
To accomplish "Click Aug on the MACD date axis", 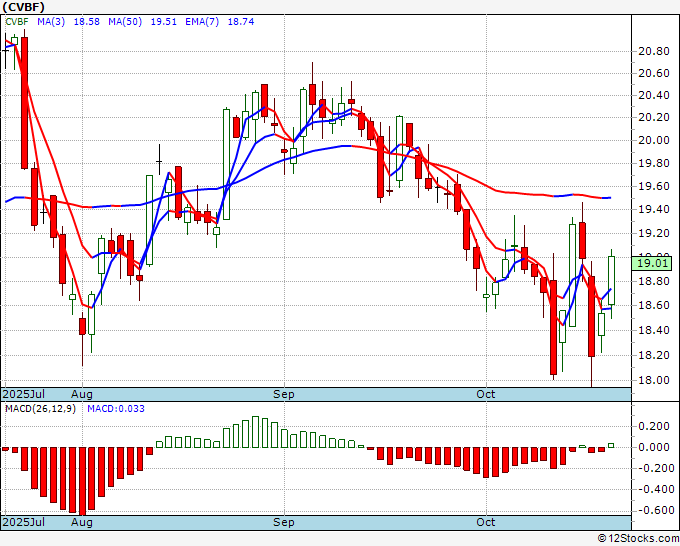I will tap(82, 522).
